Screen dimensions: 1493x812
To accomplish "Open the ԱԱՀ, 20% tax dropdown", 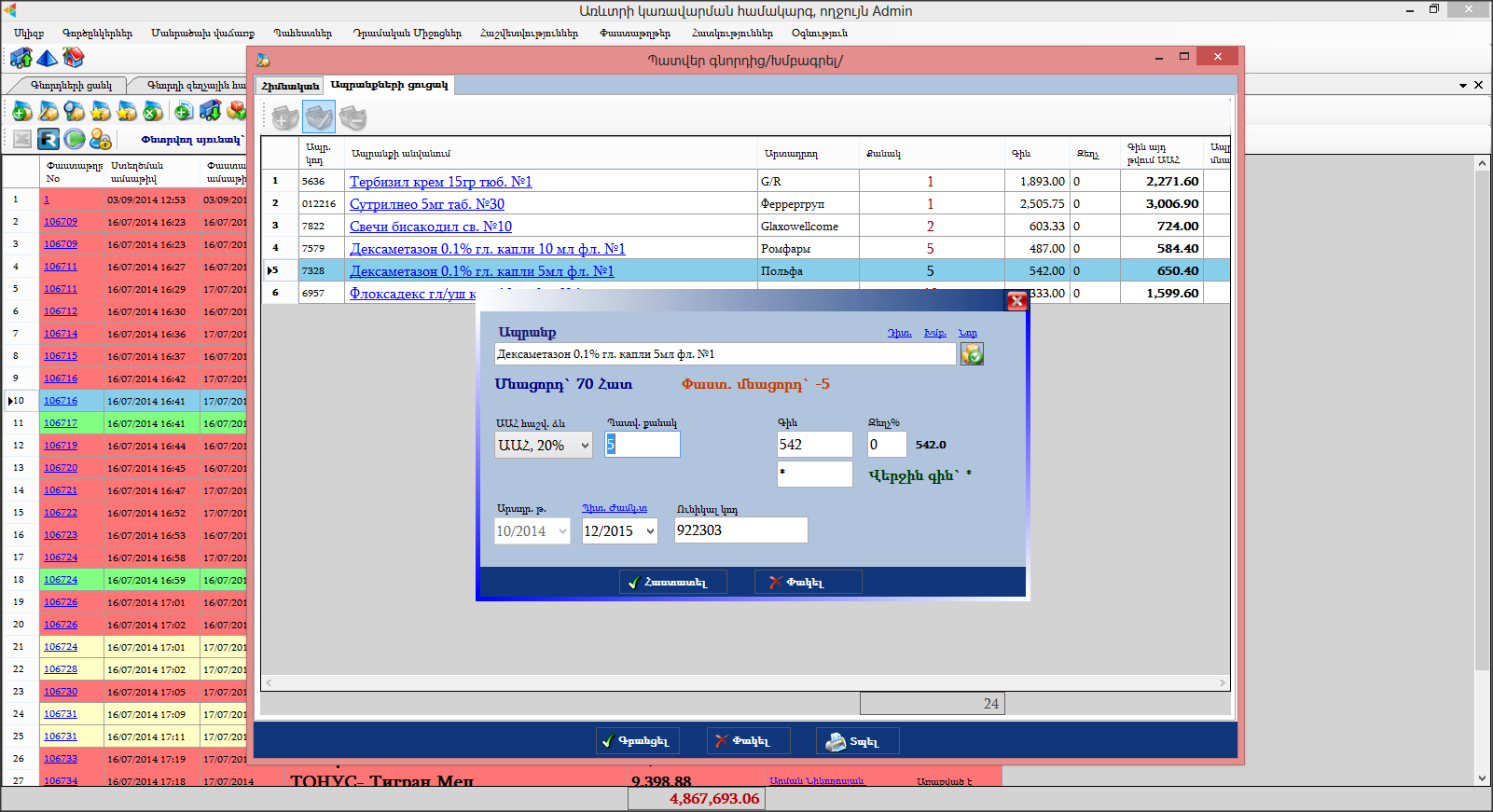I will coord(586,445).
